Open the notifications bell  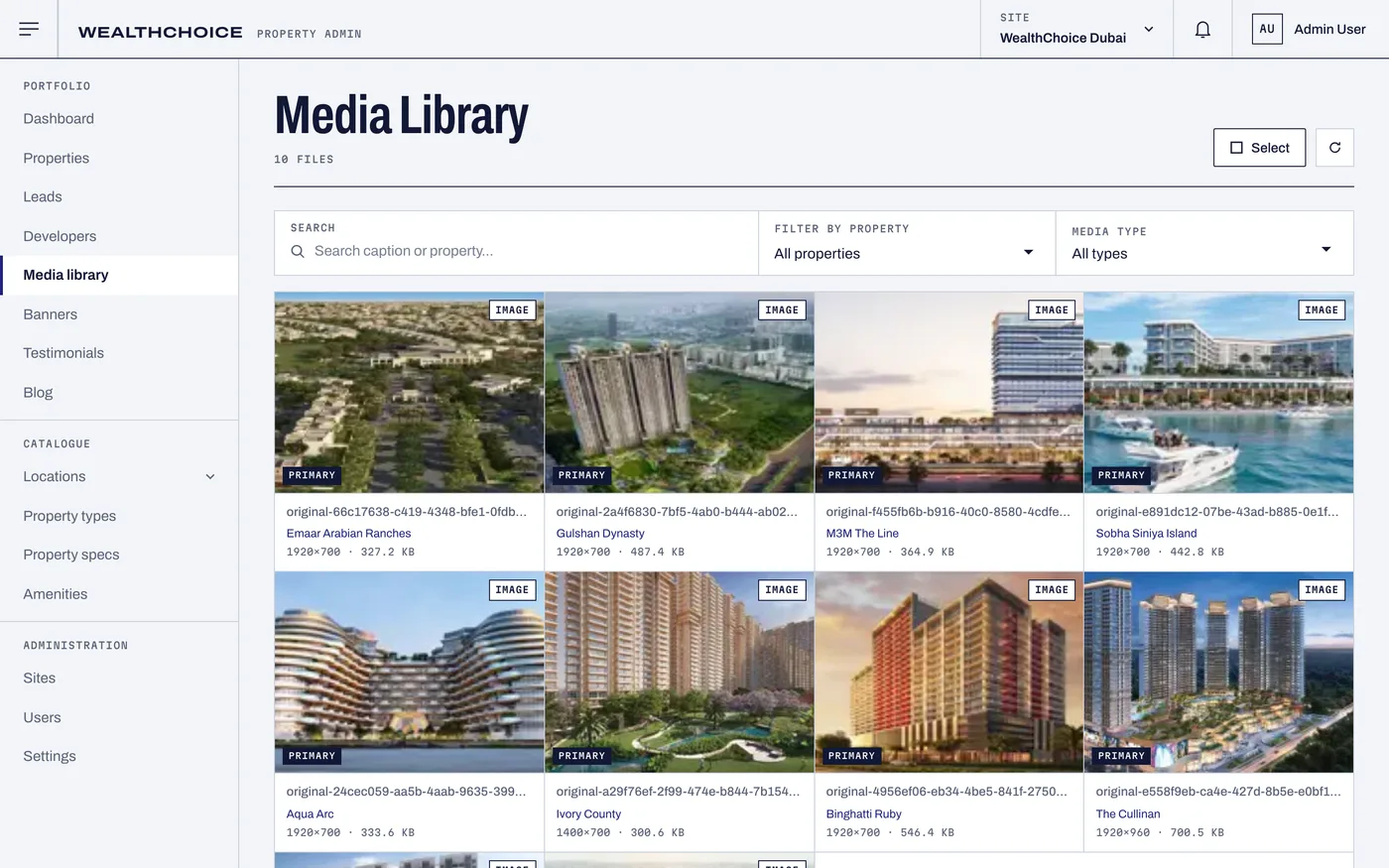click(x=1202, y=30)
